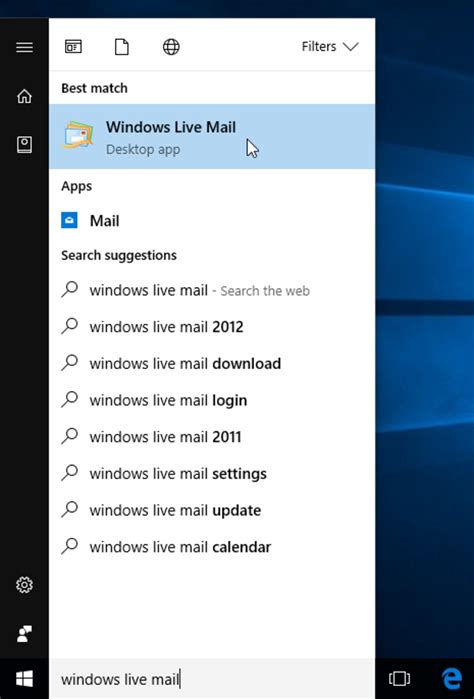This screenshot has height=699, width=474.
Task: Click magnifier icon beside 'windows live mail download'
Action: (70, 362)
